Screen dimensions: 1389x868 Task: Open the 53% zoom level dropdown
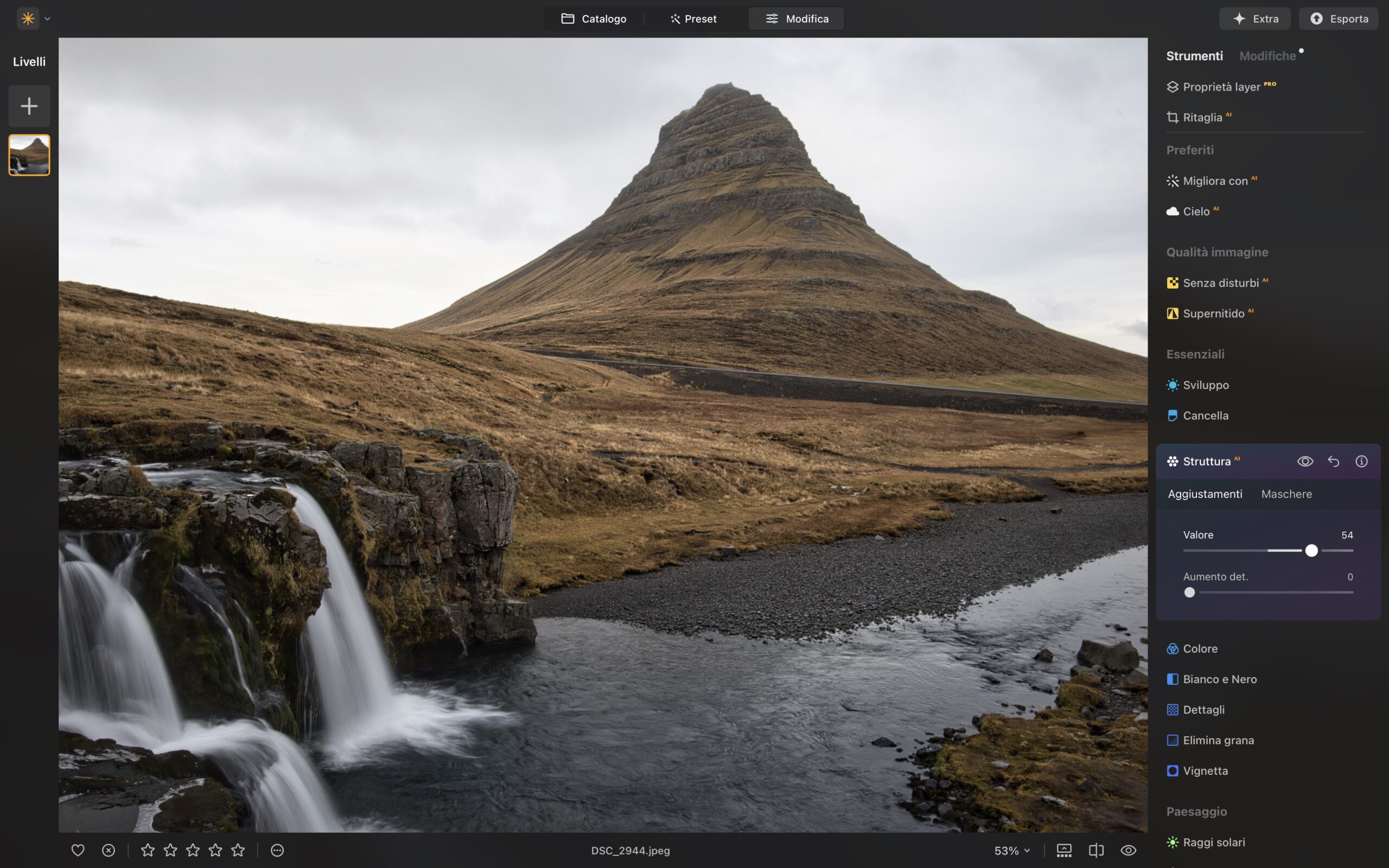click(1012, 850)
